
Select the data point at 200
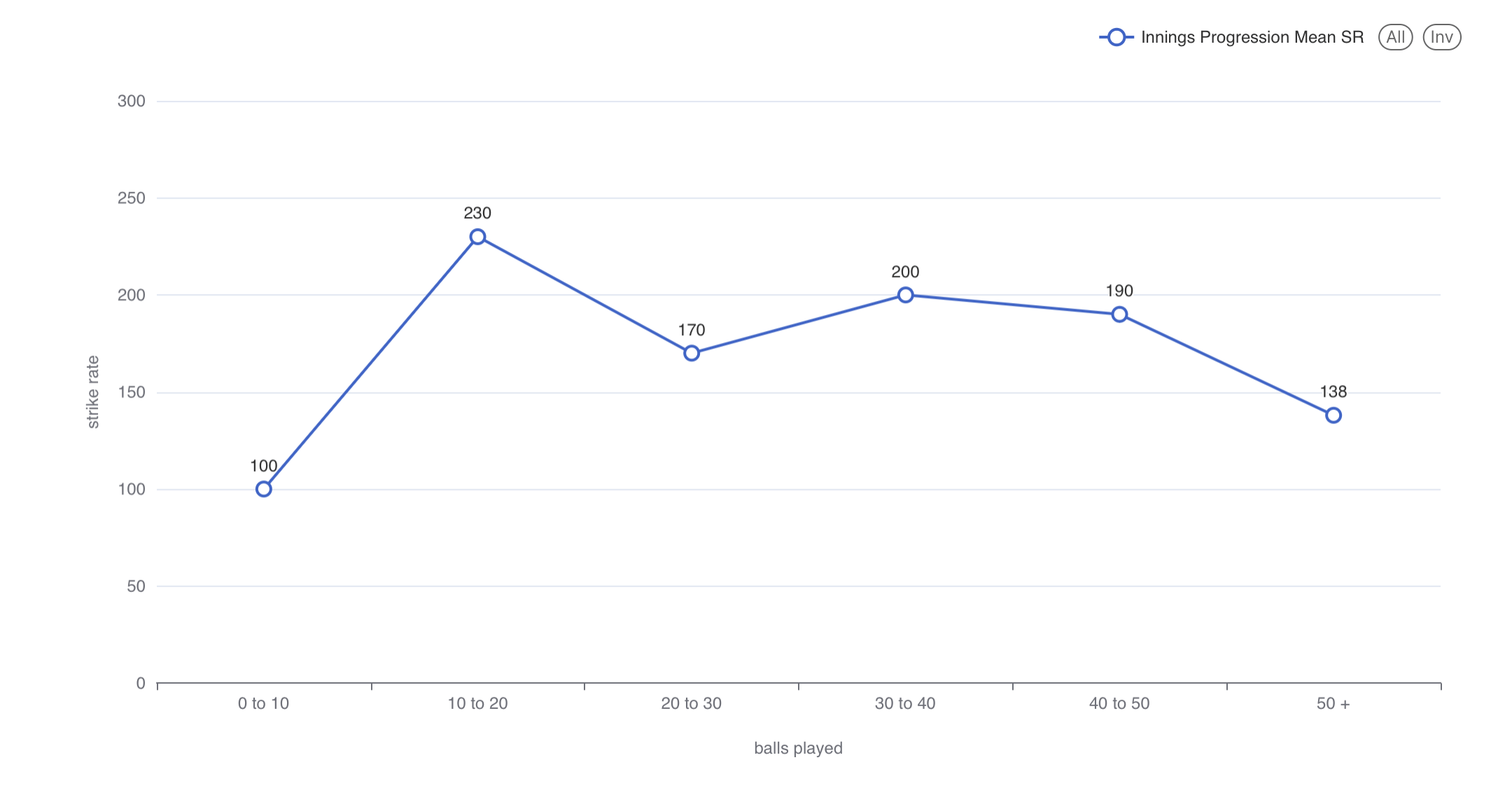pos(905,295)
